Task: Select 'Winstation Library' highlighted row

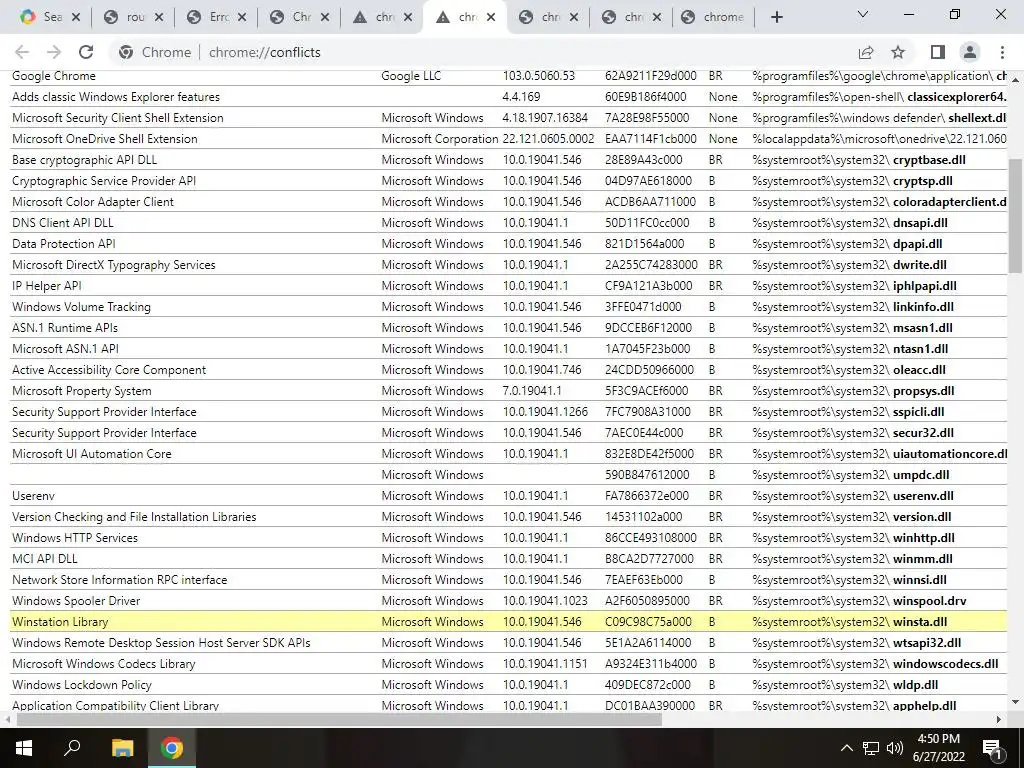Action: [x=509, y=622]
